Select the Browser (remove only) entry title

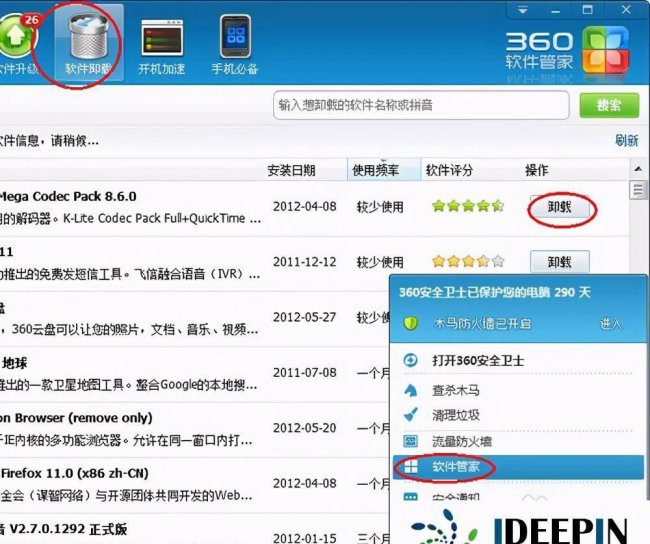coord(76,418)
